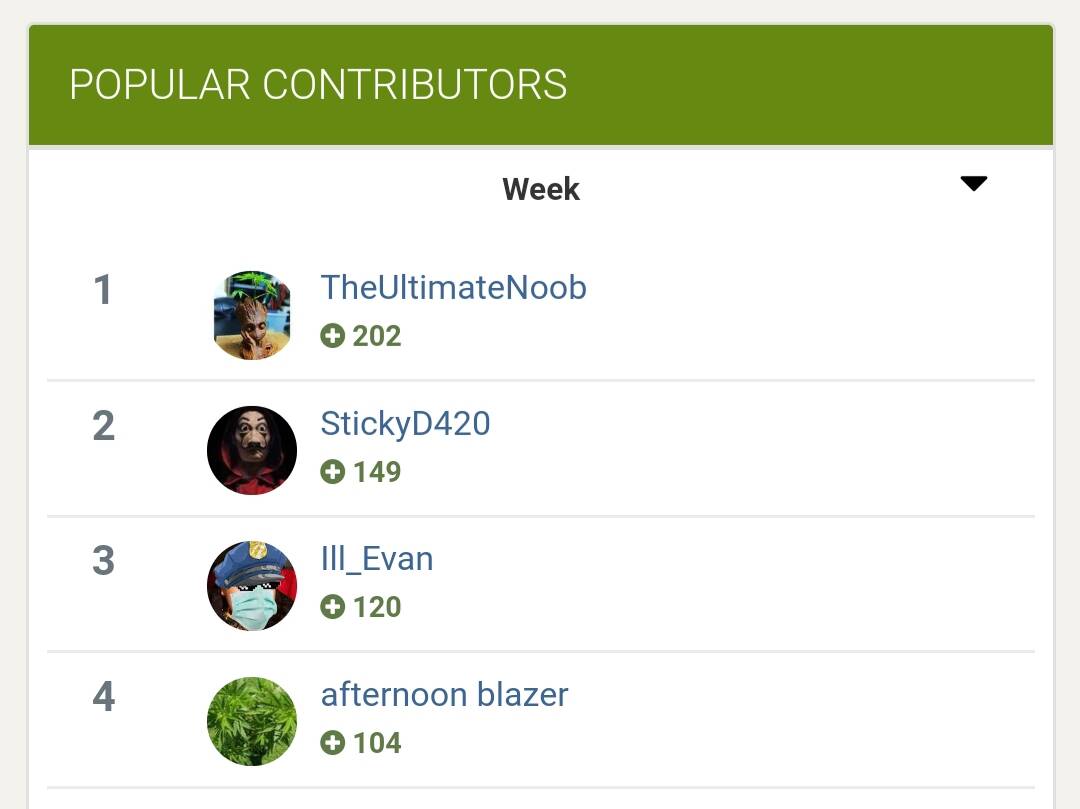Image resolution: width=1080 pixels, height=809 pixels.
Task: Open TheUltimateNoob avatar with Groot image
Action: tap(252, 315)
